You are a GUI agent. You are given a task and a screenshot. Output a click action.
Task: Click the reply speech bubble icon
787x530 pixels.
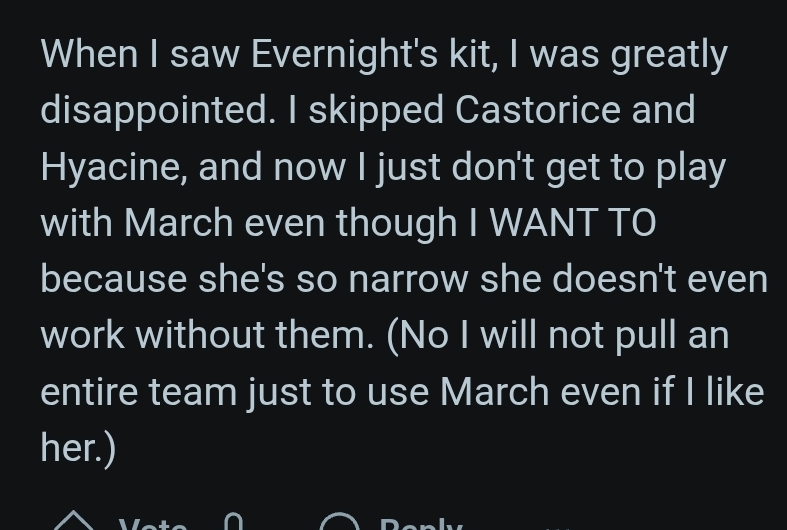coord(339,523)
